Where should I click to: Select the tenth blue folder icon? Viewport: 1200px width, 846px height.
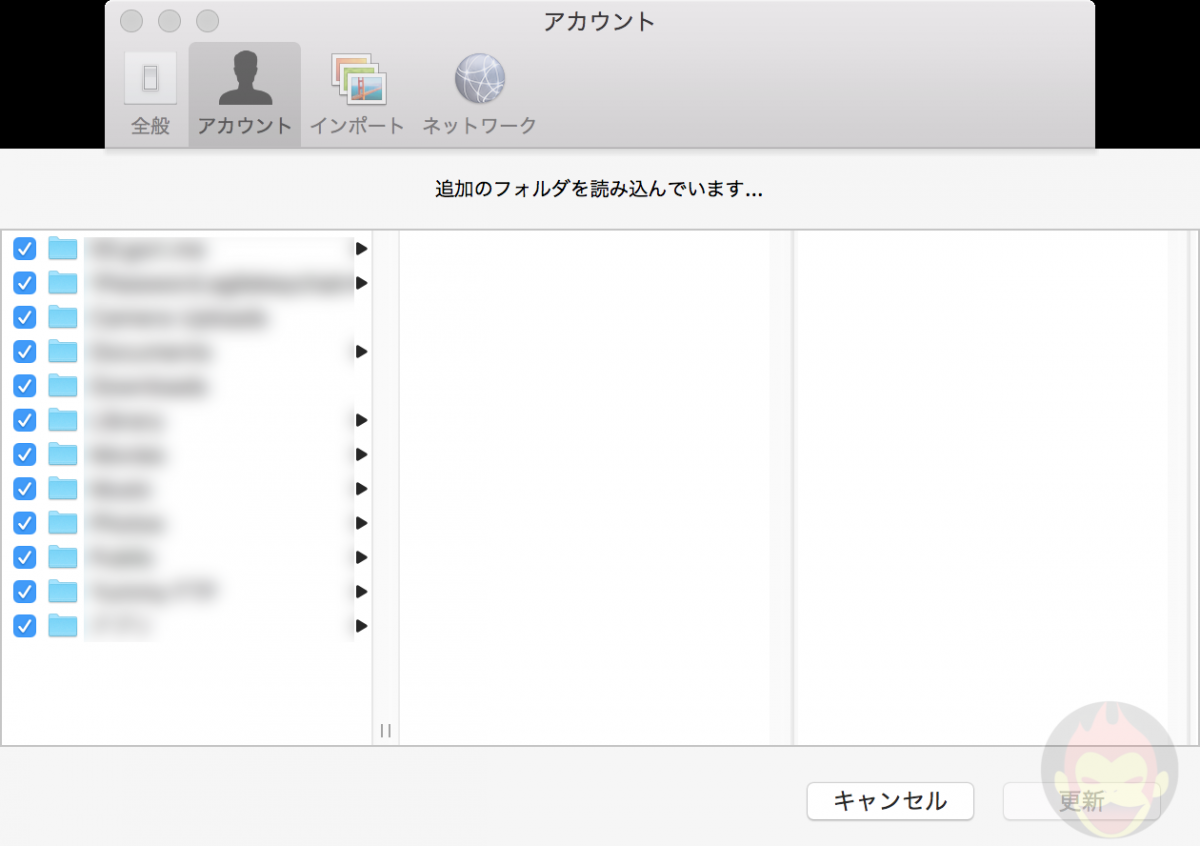pyautogui.click(x=62, y=557)
